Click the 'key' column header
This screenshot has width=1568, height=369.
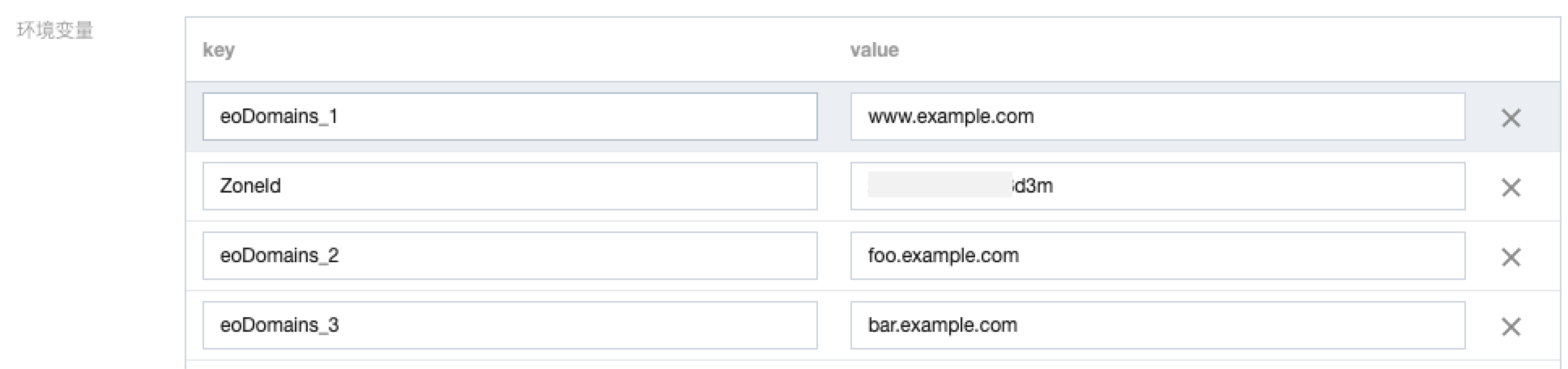click(219, 50)
